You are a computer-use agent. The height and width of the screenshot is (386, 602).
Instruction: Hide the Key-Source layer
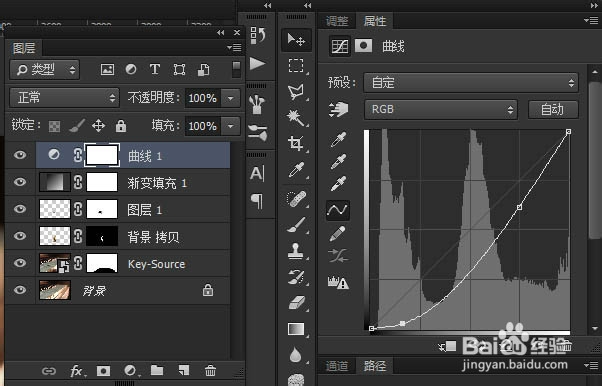click(x=20, y=263)
